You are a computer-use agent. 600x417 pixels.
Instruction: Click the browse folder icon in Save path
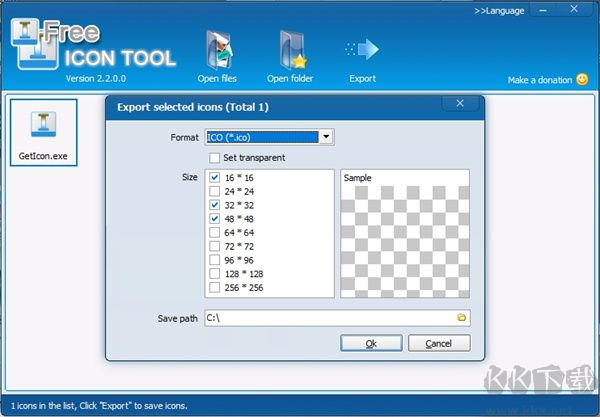coord(461,318)
